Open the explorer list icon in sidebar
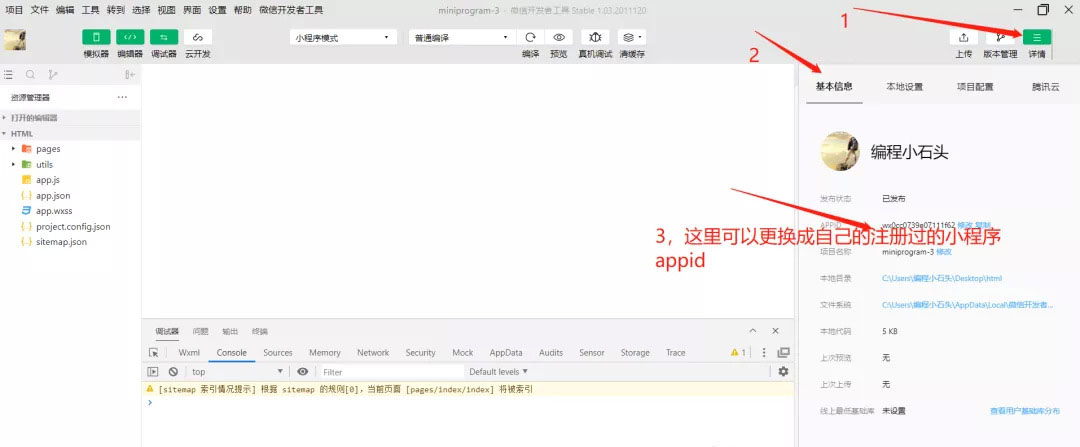 [9, 74]
